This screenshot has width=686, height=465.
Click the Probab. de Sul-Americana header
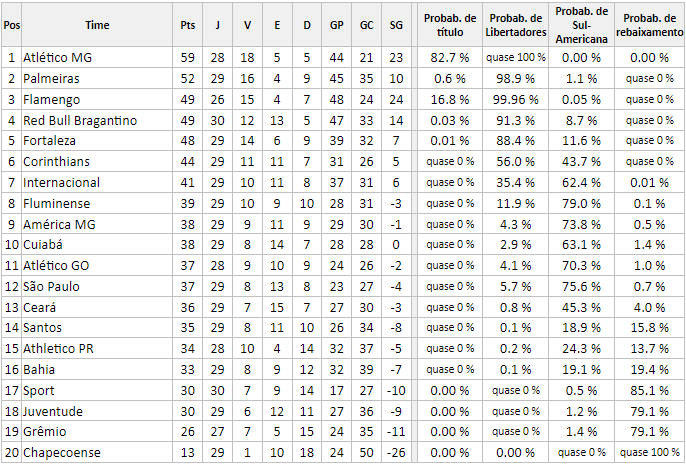tap(581, 25)
